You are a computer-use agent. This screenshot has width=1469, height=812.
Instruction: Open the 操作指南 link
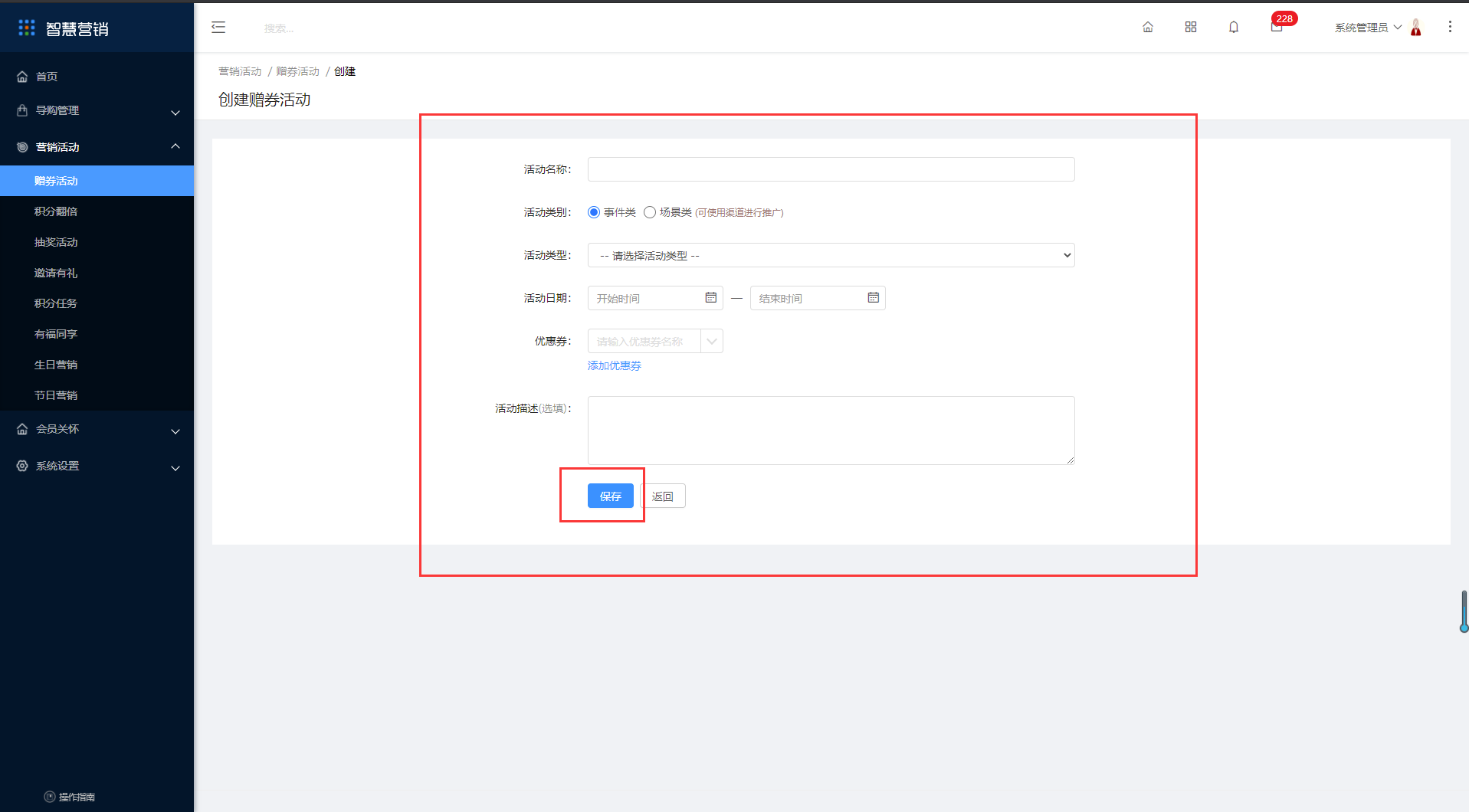click(77, 797)
